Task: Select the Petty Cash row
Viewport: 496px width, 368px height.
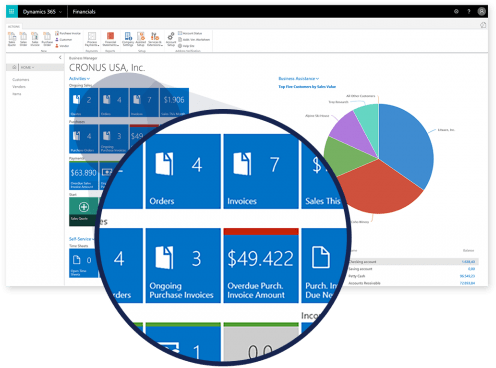Action: tap(413, 276)
